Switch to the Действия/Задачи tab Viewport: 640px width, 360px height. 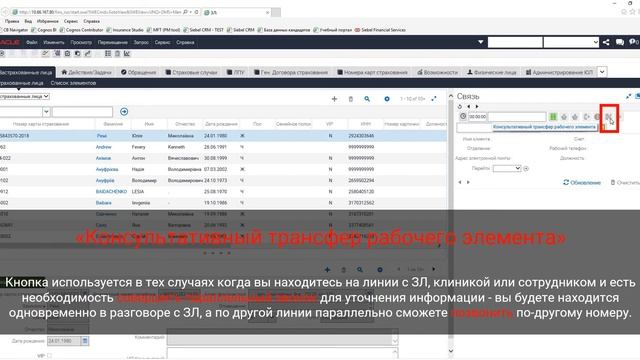tap(87, 72)
